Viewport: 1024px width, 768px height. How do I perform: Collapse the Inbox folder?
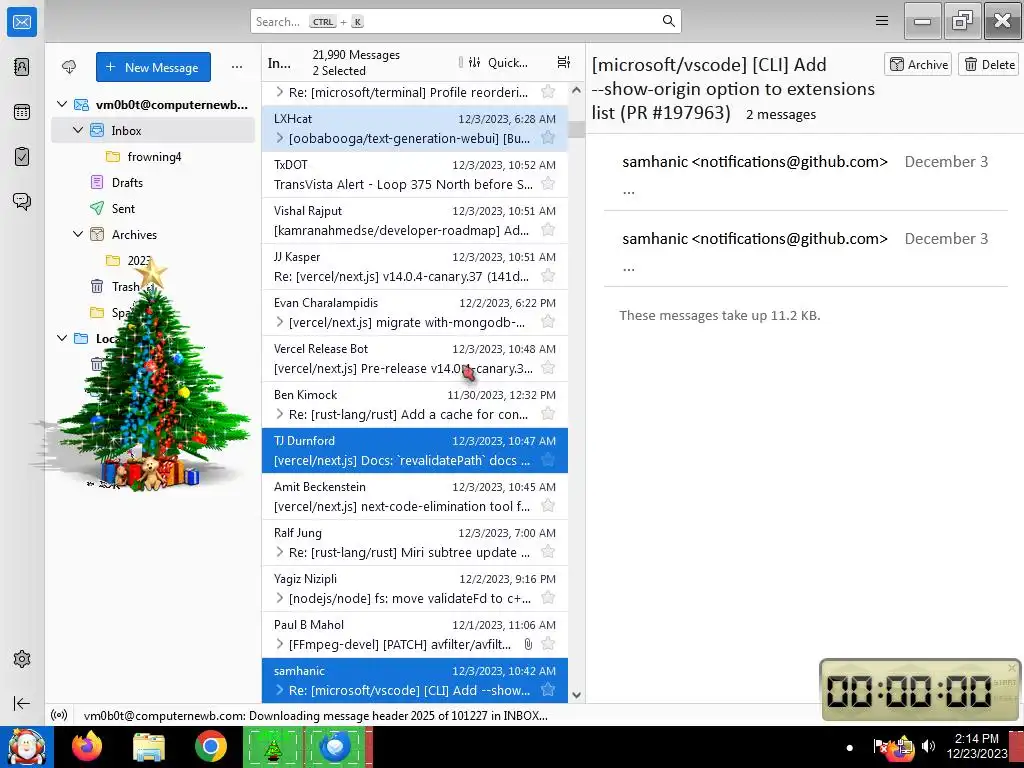pyautogui.click(x=78, y=130)
